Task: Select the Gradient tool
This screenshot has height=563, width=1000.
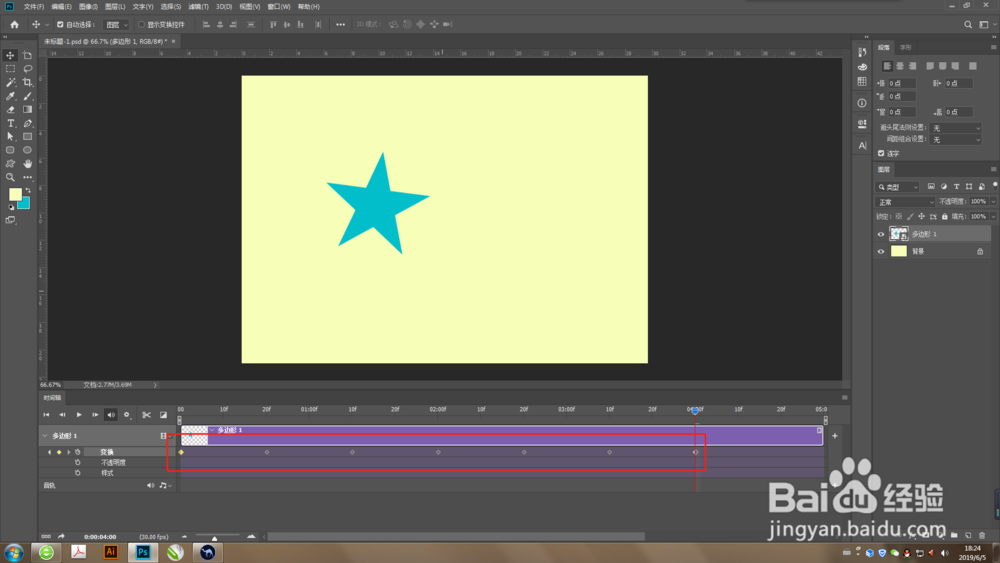Action: coord(27,110)
